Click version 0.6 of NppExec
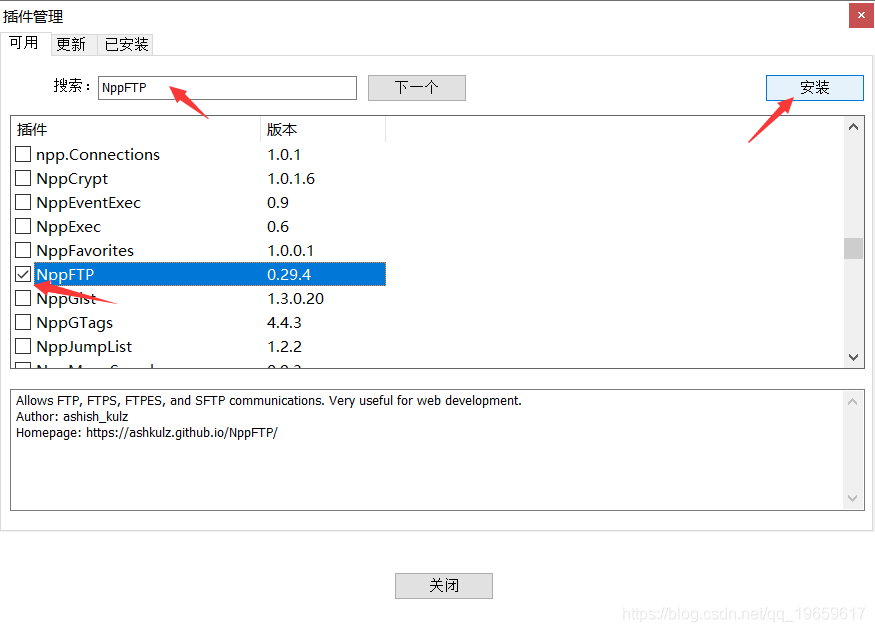This screenshot has width=875, height=632. click(277, 226)
